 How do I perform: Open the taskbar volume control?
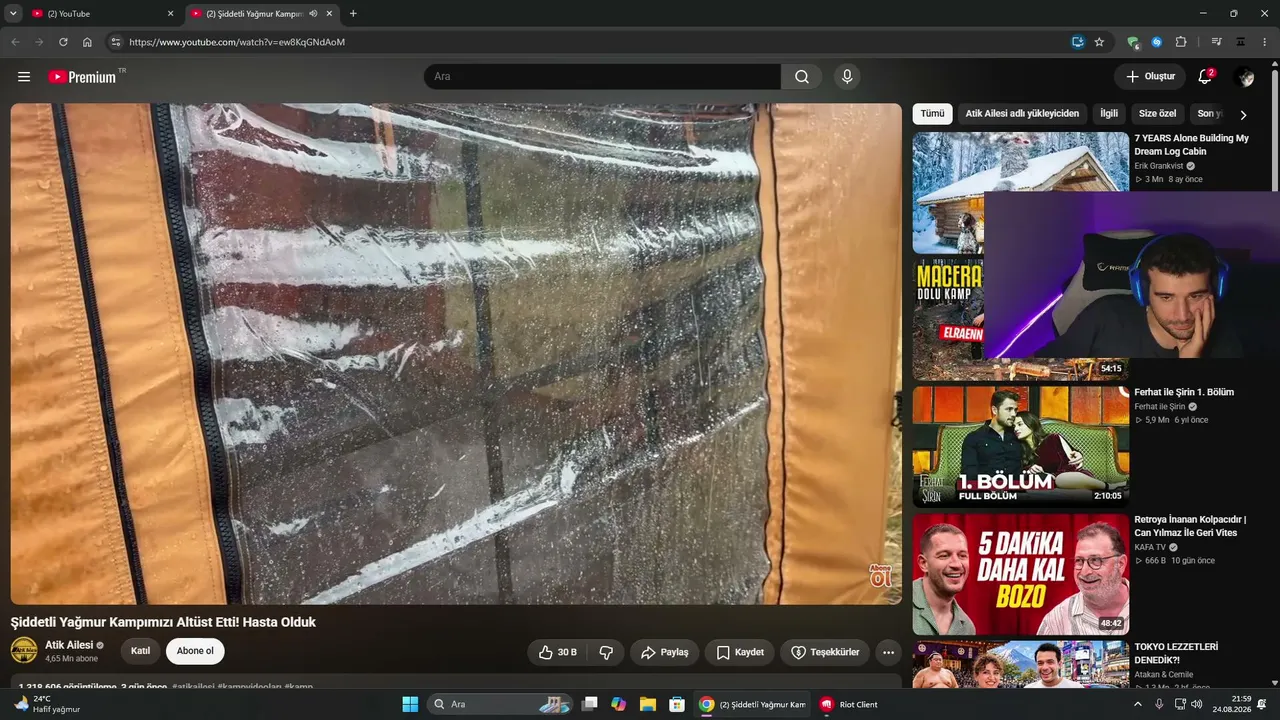[x=1197, y=704]
